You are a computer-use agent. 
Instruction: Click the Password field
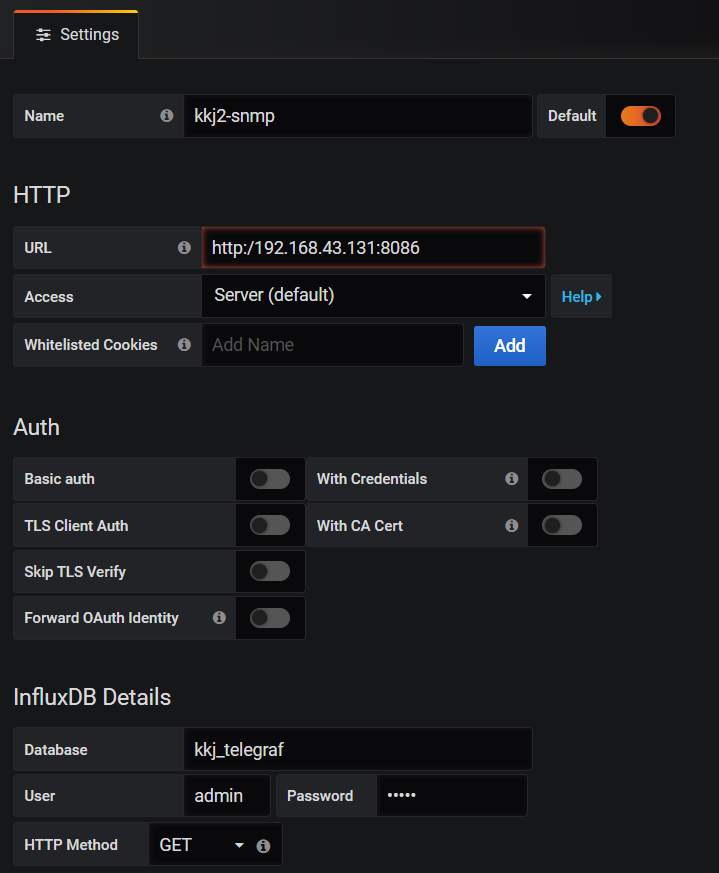click(452, 796)
